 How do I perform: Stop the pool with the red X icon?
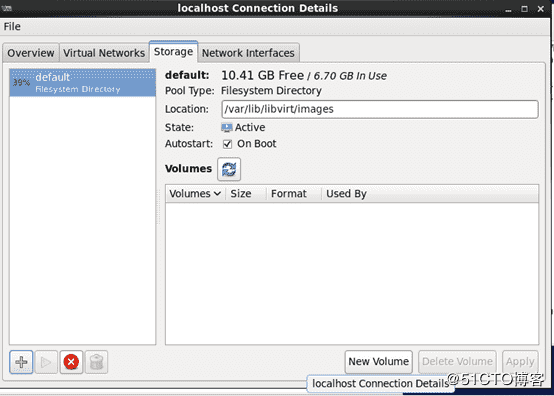[71, 362]
